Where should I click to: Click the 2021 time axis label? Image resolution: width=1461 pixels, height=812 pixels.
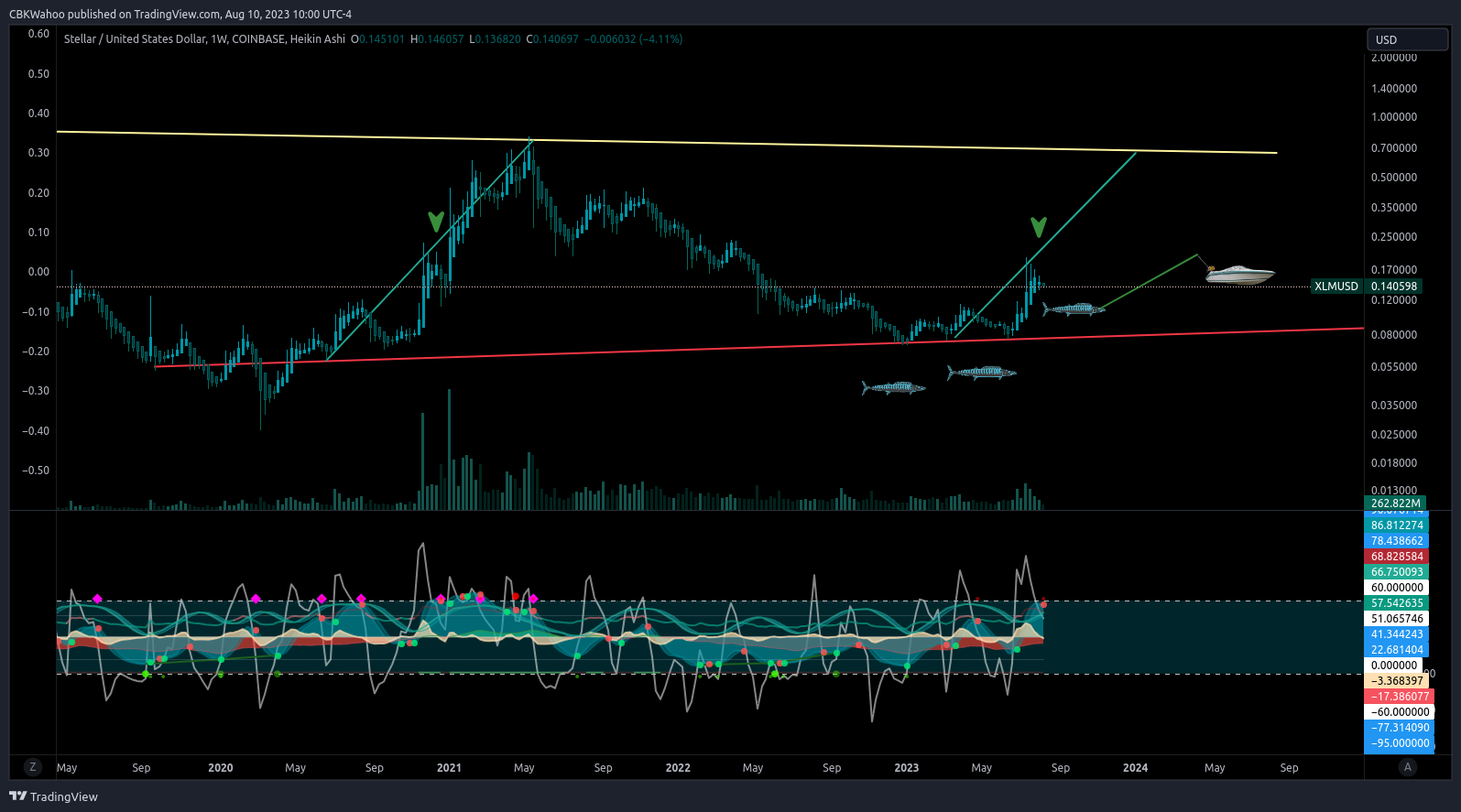[x=449, y=768]
